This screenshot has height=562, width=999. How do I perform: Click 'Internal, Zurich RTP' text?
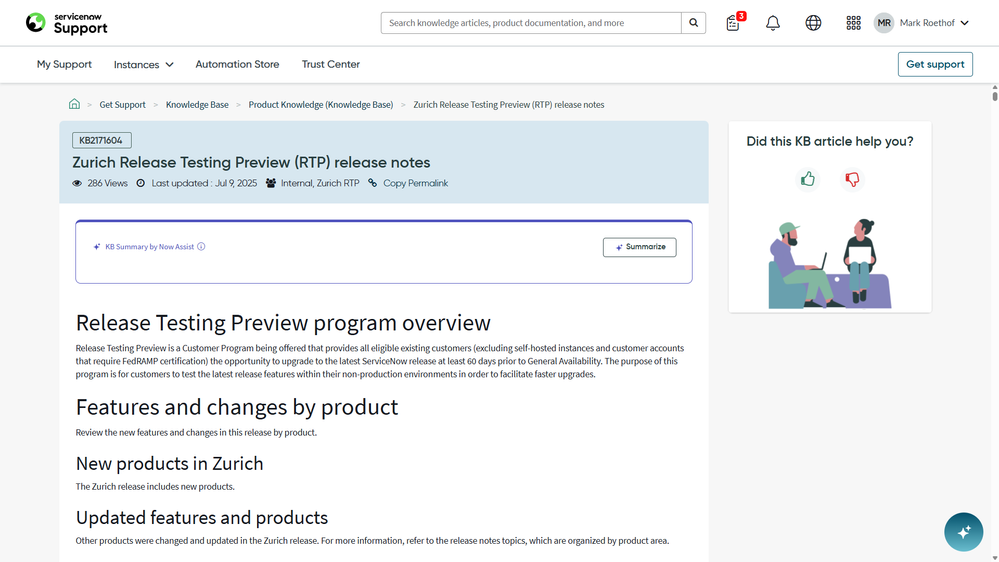point(320,183)
